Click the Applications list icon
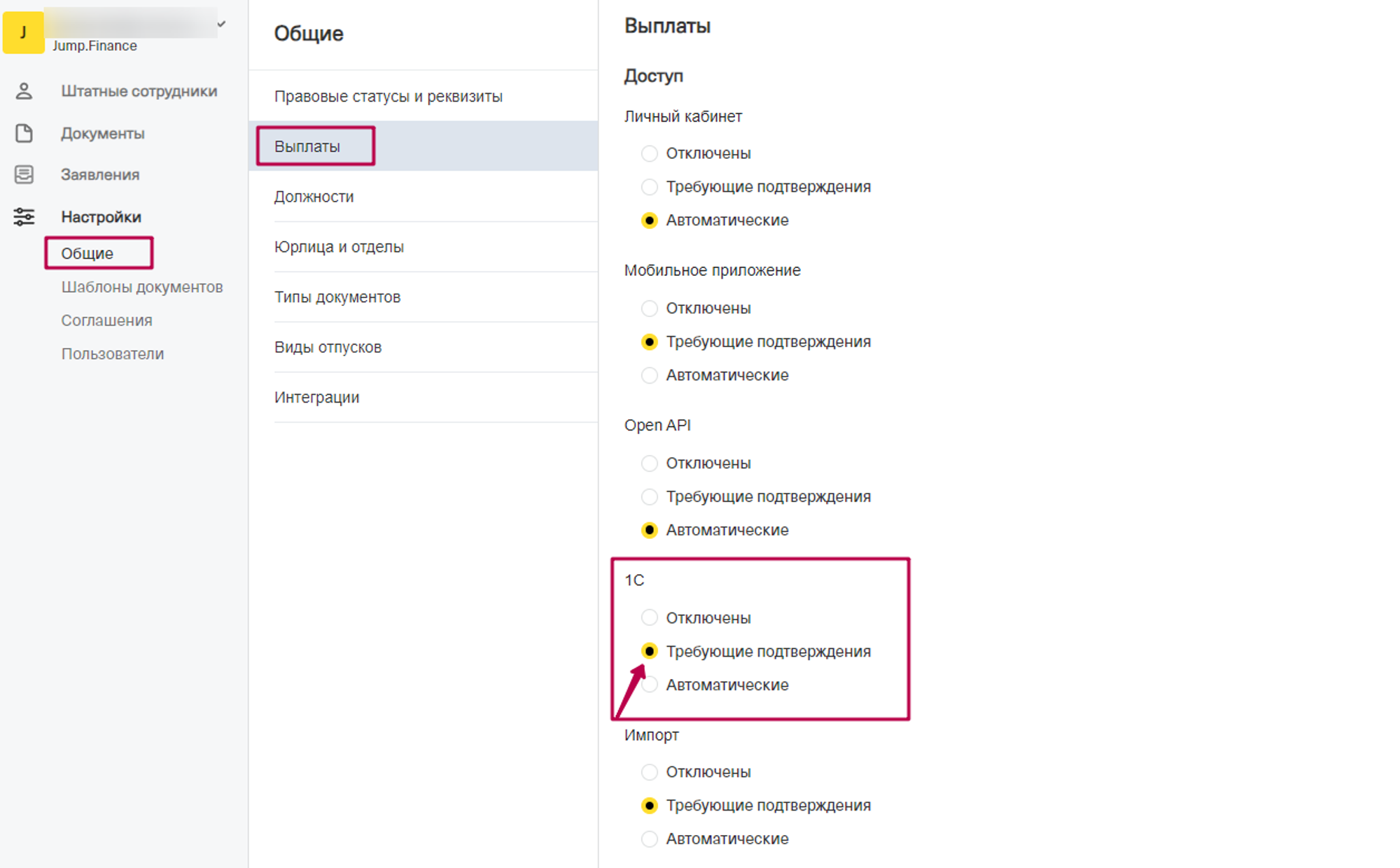Viewport: 1400px width, 868px height. 24,174
